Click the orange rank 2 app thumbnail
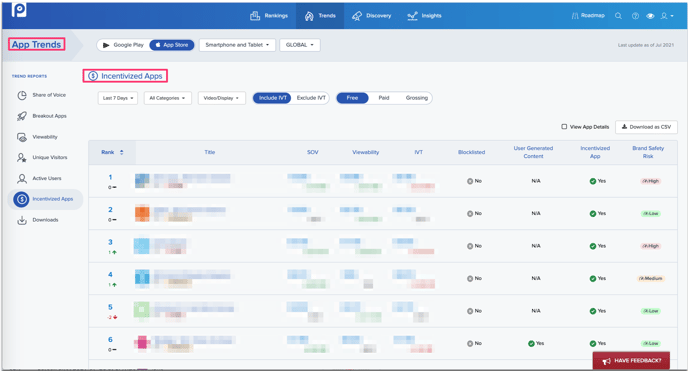Viewport: 688px width, 371px height. tap(142, 214)
